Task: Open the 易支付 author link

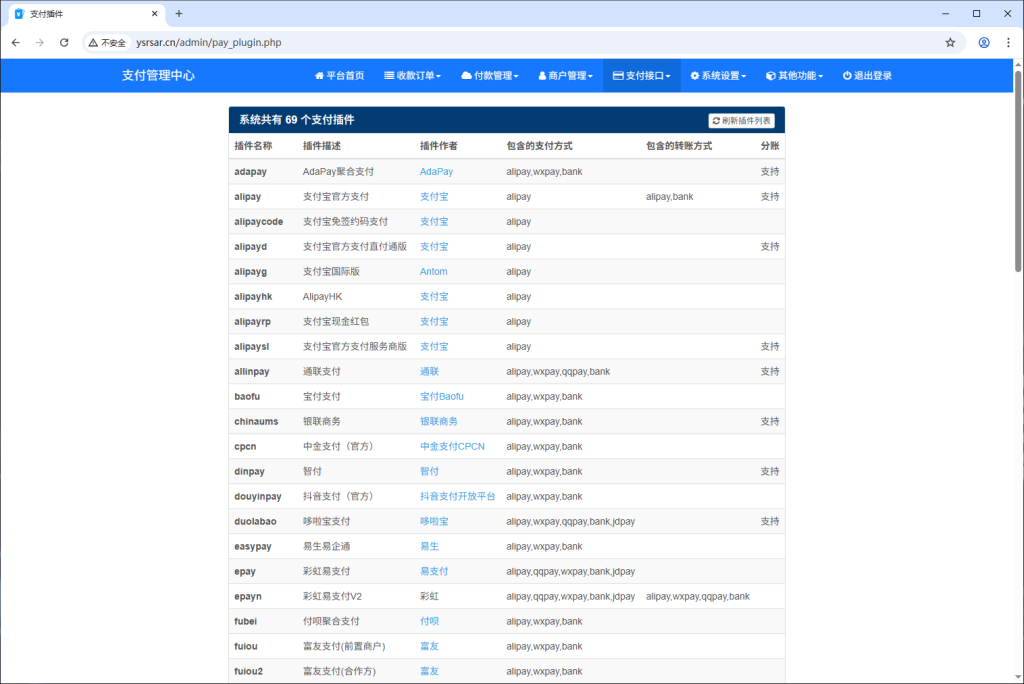Action: (x=434, y=572)
